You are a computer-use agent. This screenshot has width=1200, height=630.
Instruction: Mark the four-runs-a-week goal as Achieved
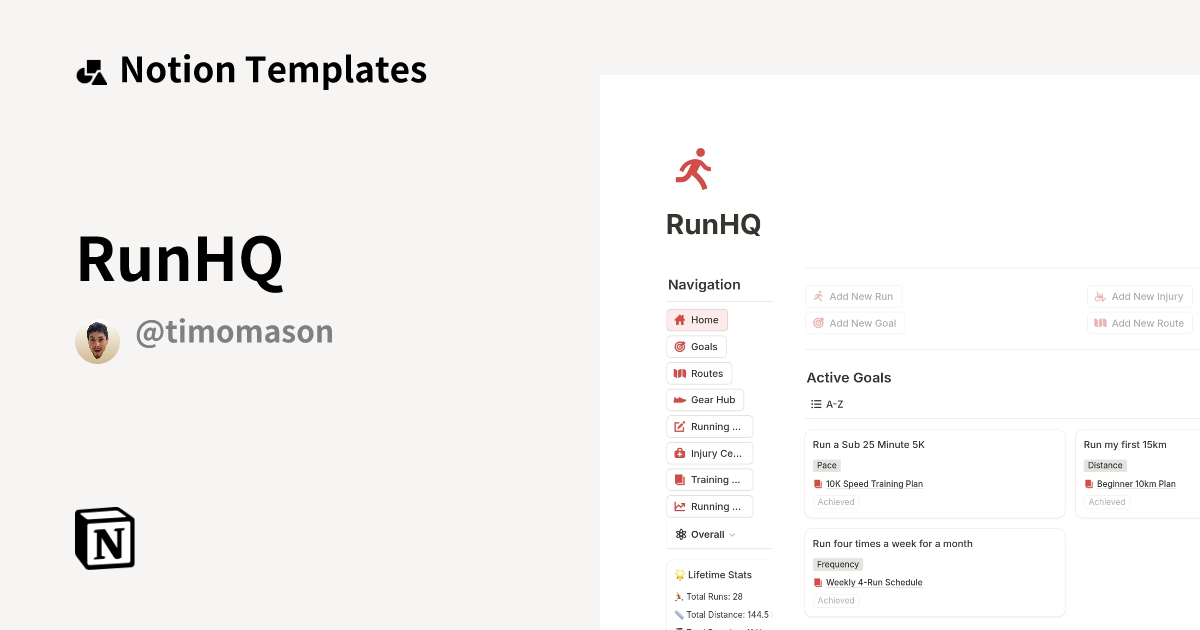(835, 600)
